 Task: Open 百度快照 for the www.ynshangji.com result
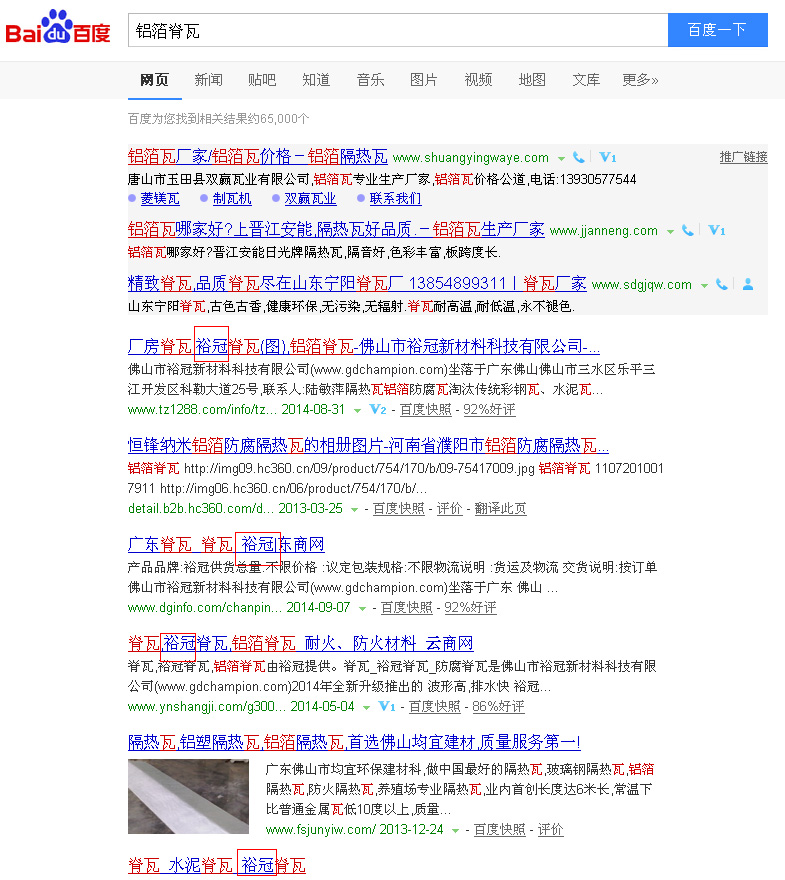point(434,707)
